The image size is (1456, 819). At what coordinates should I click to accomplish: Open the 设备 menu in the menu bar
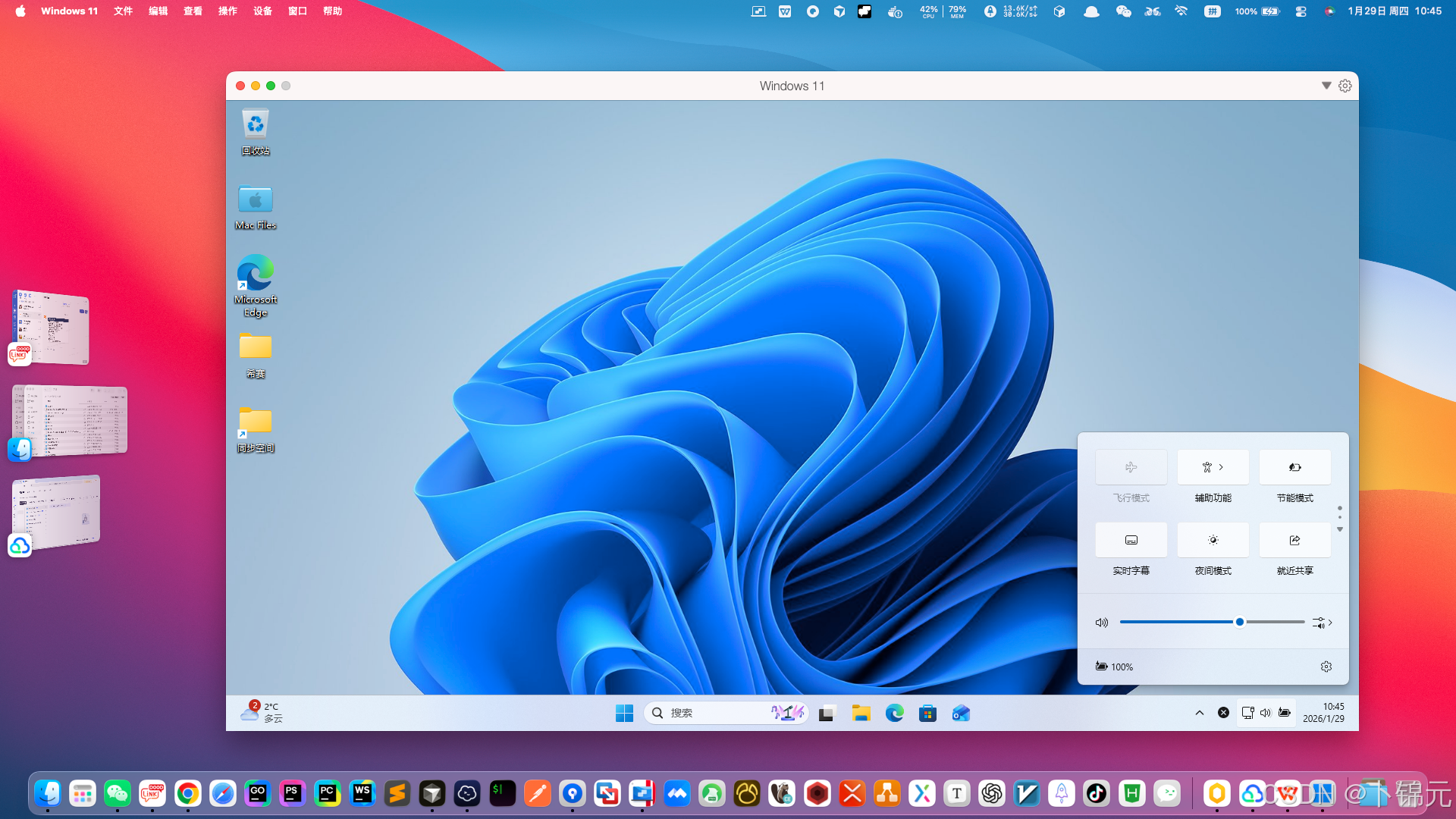[x=262, y=11]
